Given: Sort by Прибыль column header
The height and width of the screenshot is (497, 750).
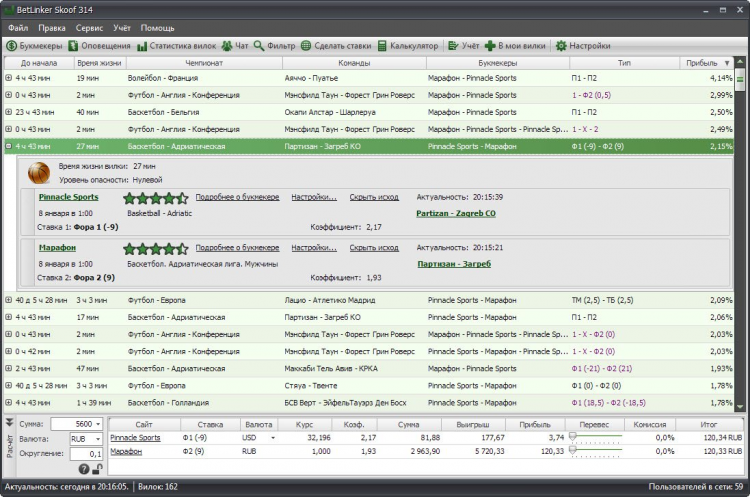Looking at the screenshot, I should click(x=707, y=63).
